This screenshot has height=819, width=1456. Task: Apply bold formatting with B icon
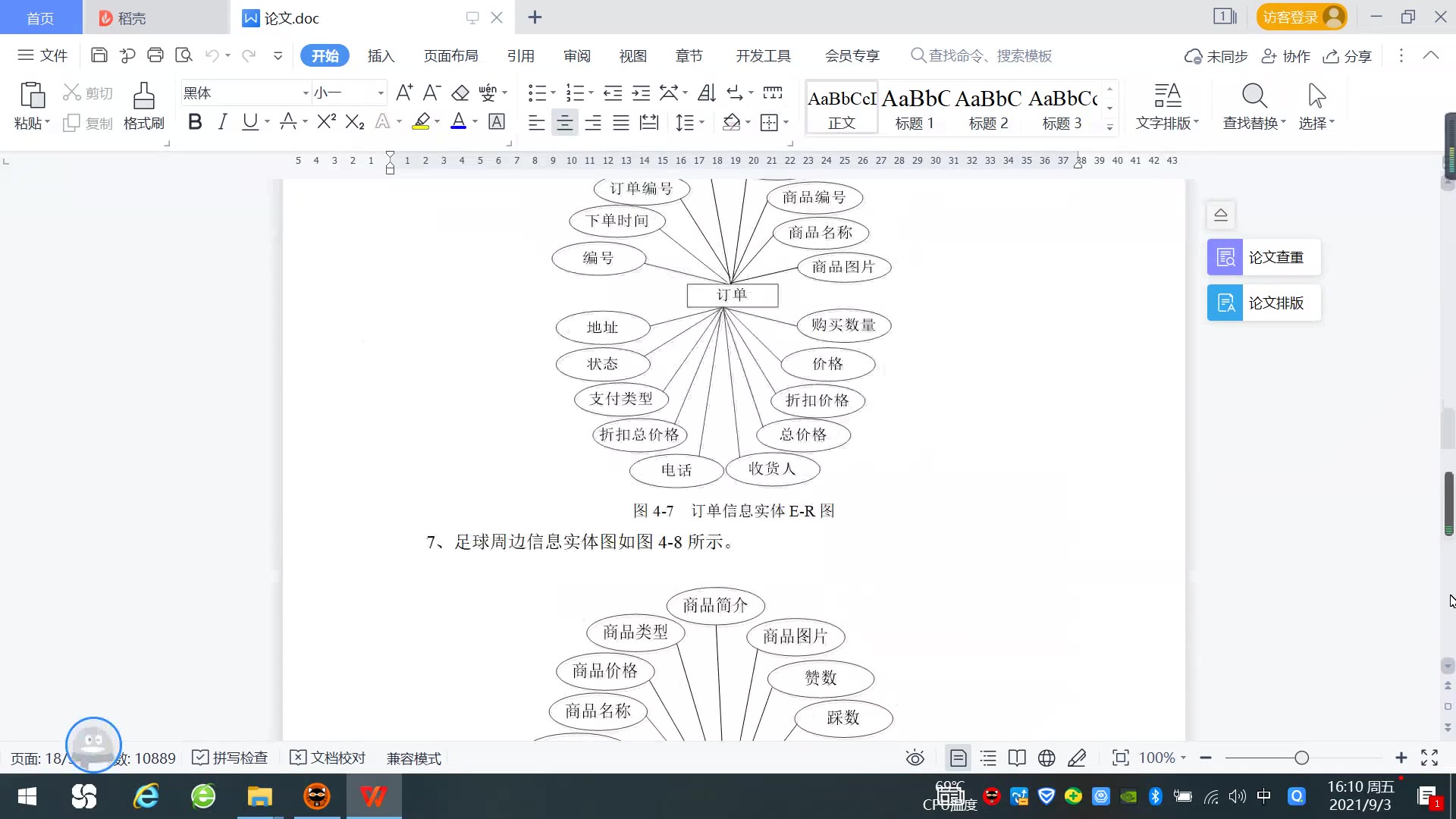tap(195, 122)
